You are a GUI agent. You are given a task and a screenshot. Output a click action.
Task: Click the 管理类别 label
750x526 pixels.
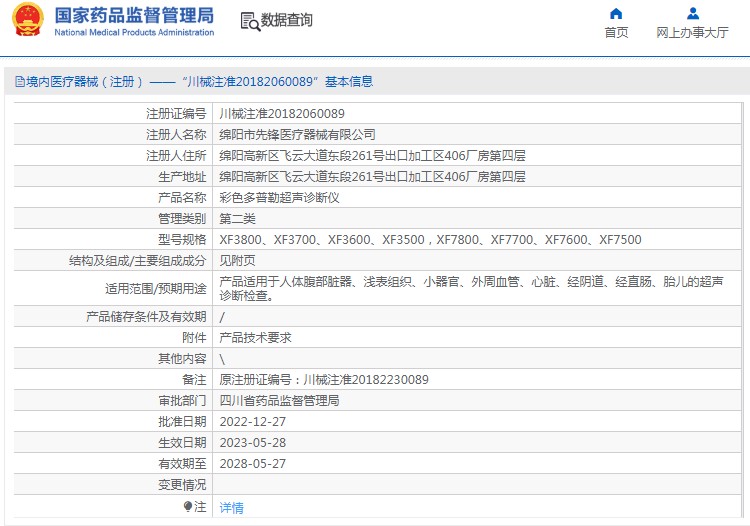(x=182, y=219)
